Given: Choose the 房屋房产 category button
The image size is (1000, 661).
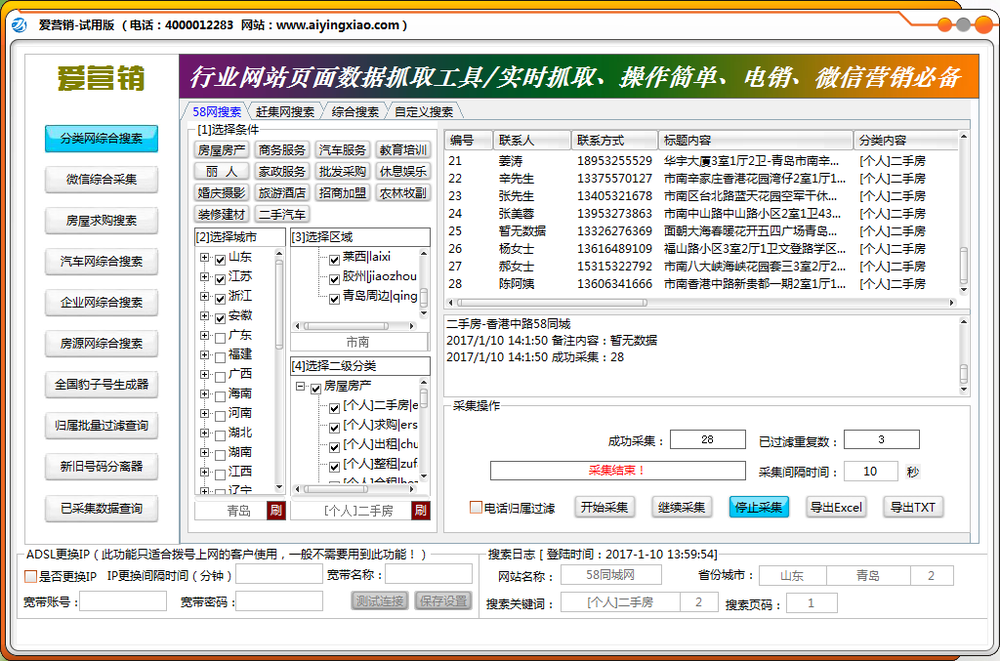Looking at the screenshot, I should coord(221,150).
